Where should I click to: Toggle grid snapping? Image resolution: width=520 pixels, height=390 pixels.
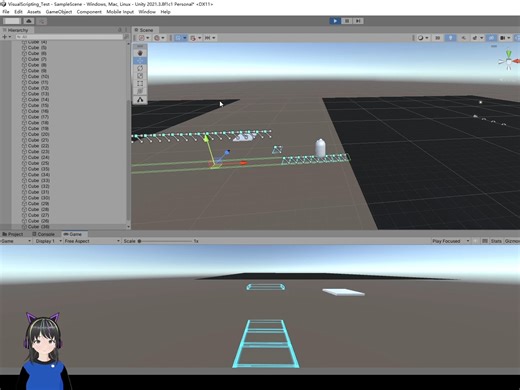(x=193, y=38)
